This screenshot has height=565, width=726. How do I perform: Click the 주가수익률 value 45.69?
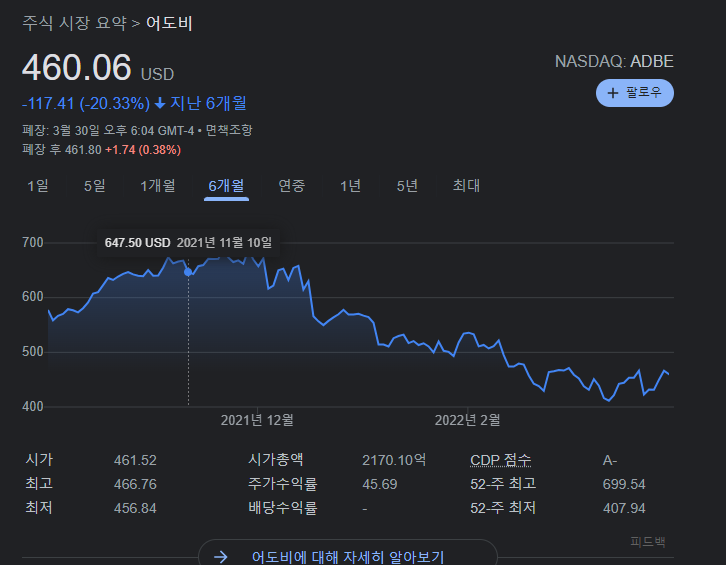pyautogui.click(x=380, y=484)
